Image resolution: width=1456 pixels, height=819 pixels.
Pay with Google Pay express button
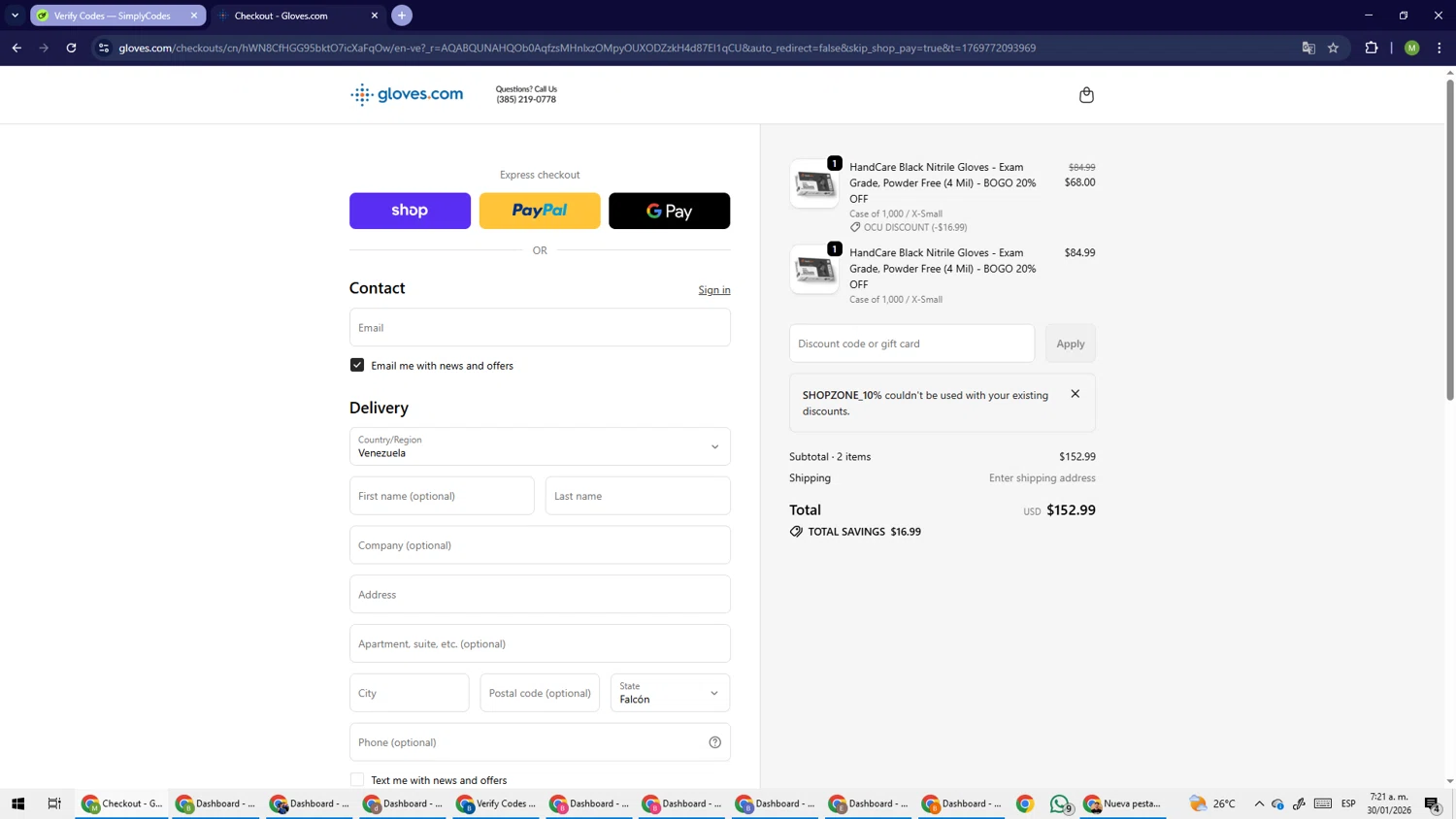coord(669,211)
